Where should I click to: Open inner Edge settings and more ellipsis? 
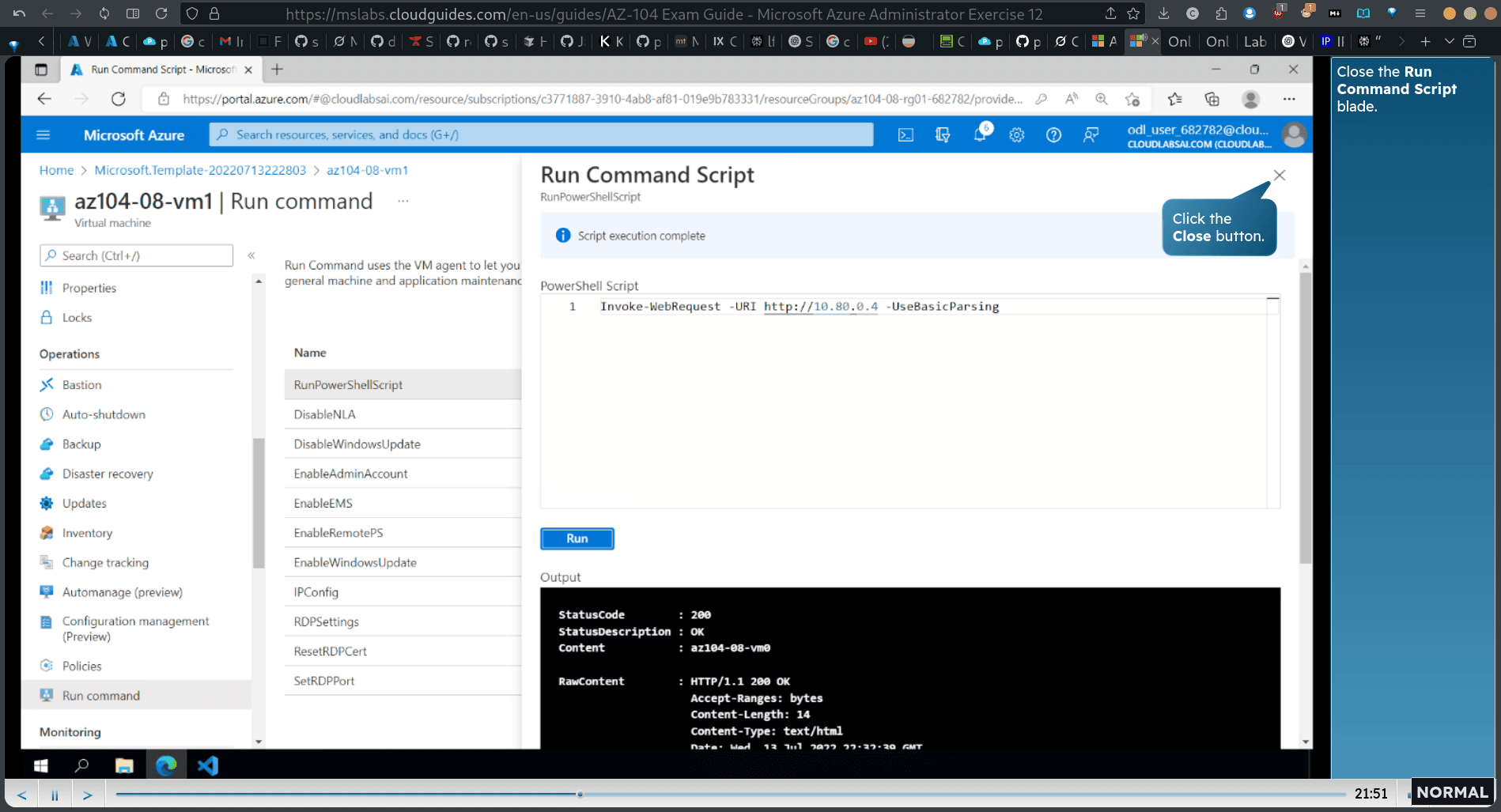1289,99
